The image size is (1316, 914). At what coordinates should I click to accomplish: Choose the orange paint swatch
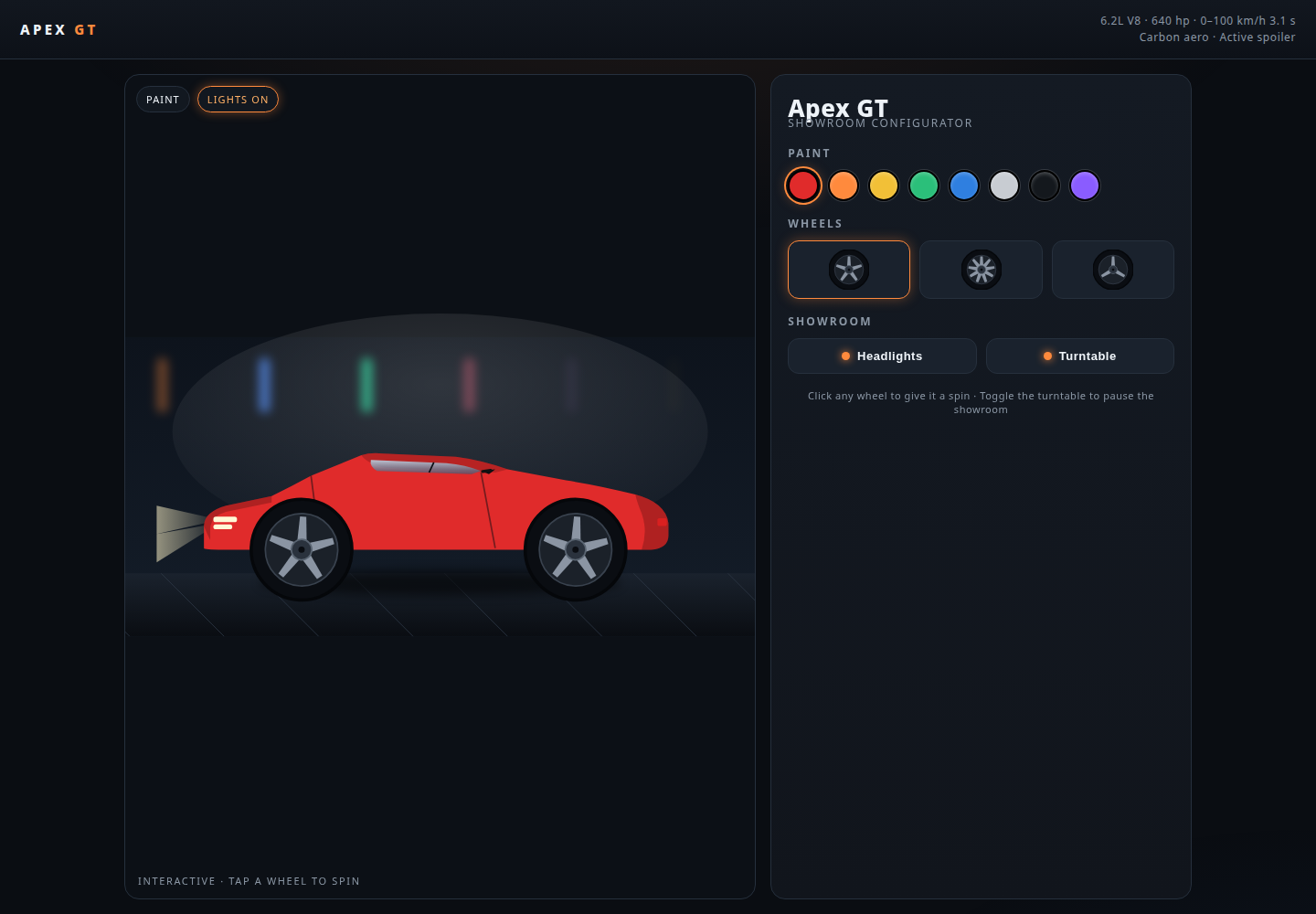[844, 186]
